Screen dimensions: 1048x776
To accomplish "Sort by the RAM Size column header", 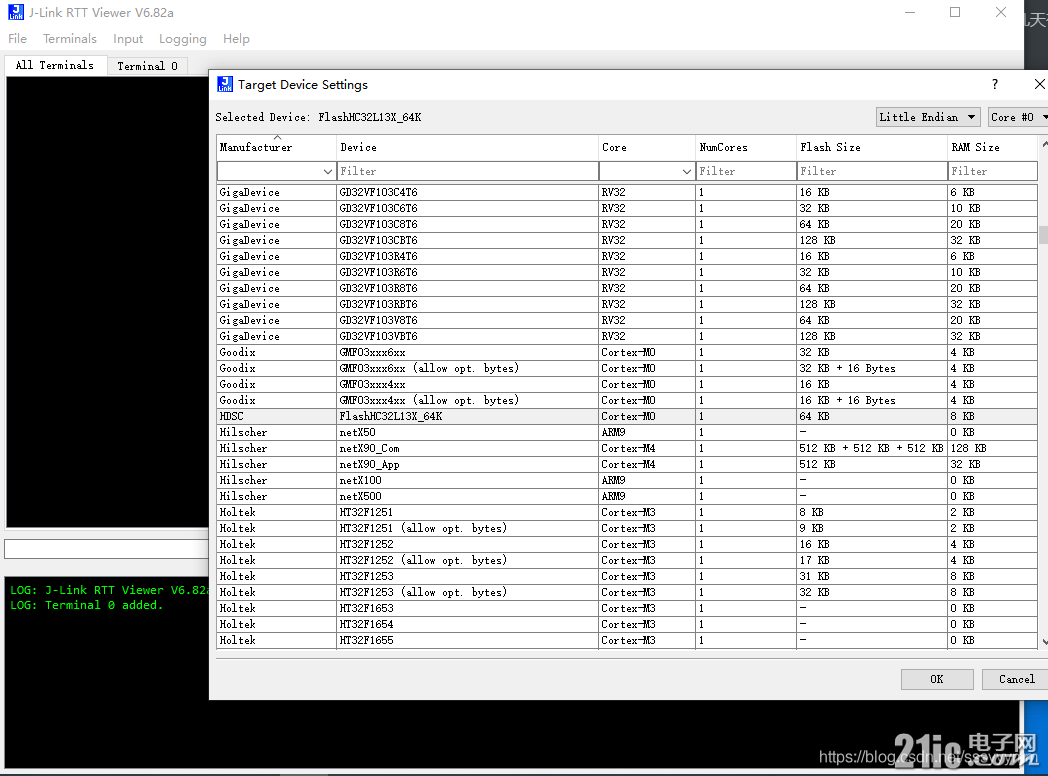I will (x=993, y=147).
